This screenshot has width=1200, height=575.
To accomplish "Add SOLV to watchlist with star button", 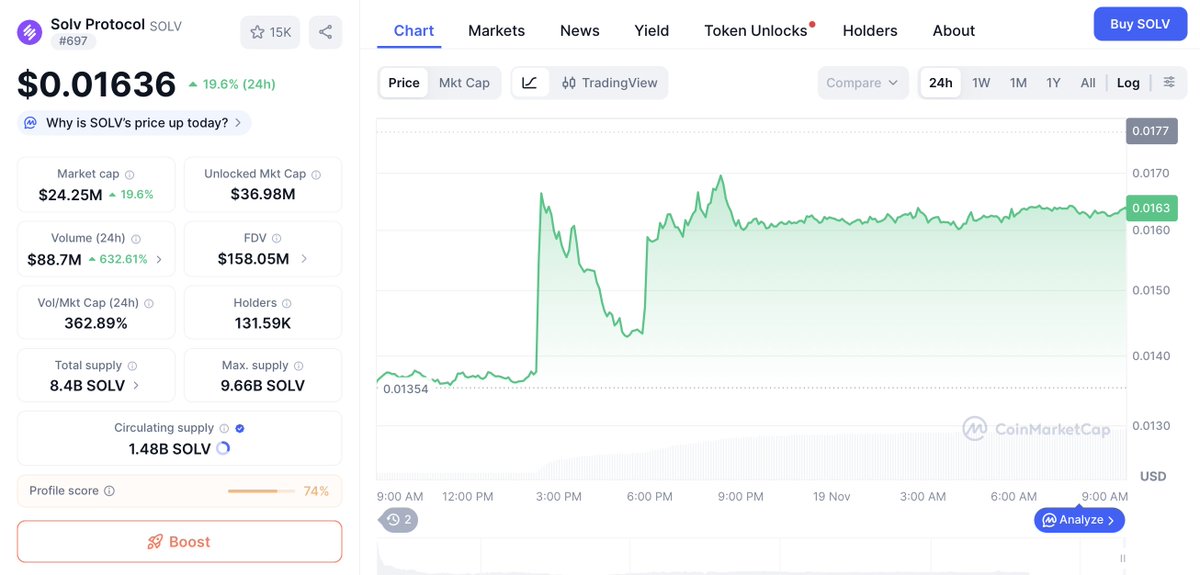I will (x=270, y=32).
